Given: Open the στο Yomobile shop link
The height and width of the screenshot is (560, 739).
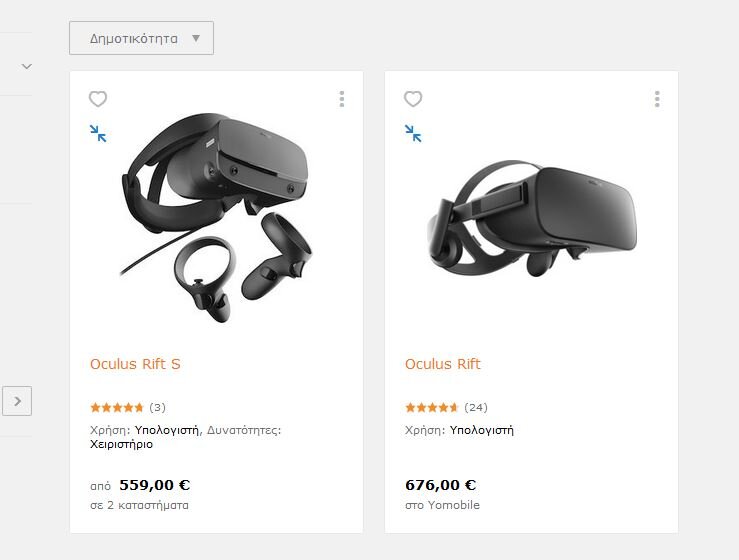Looking at the screenshot, I should pyautogui.click(x=443, y=505).
